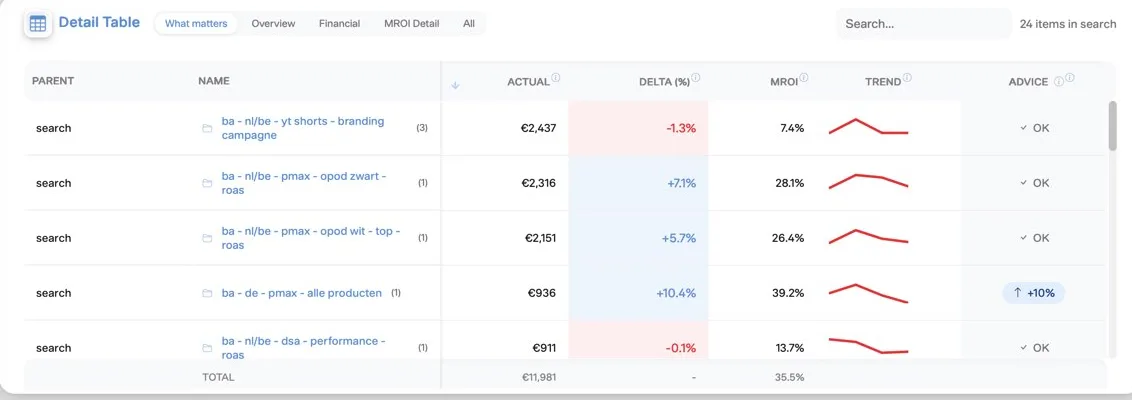The width and height of the screenshot is (1132, 400).
Task: Click the info icon next to MROI header
Action: 804,78
